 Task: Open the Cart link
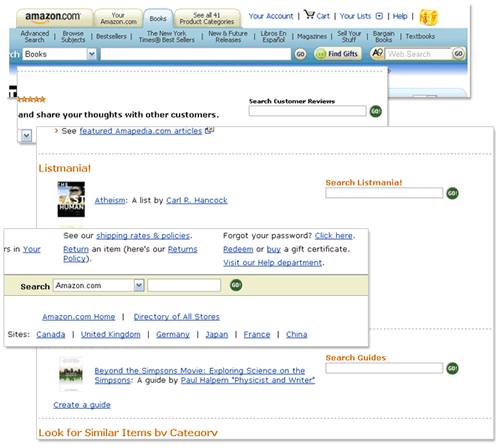[x=323, y=16]
